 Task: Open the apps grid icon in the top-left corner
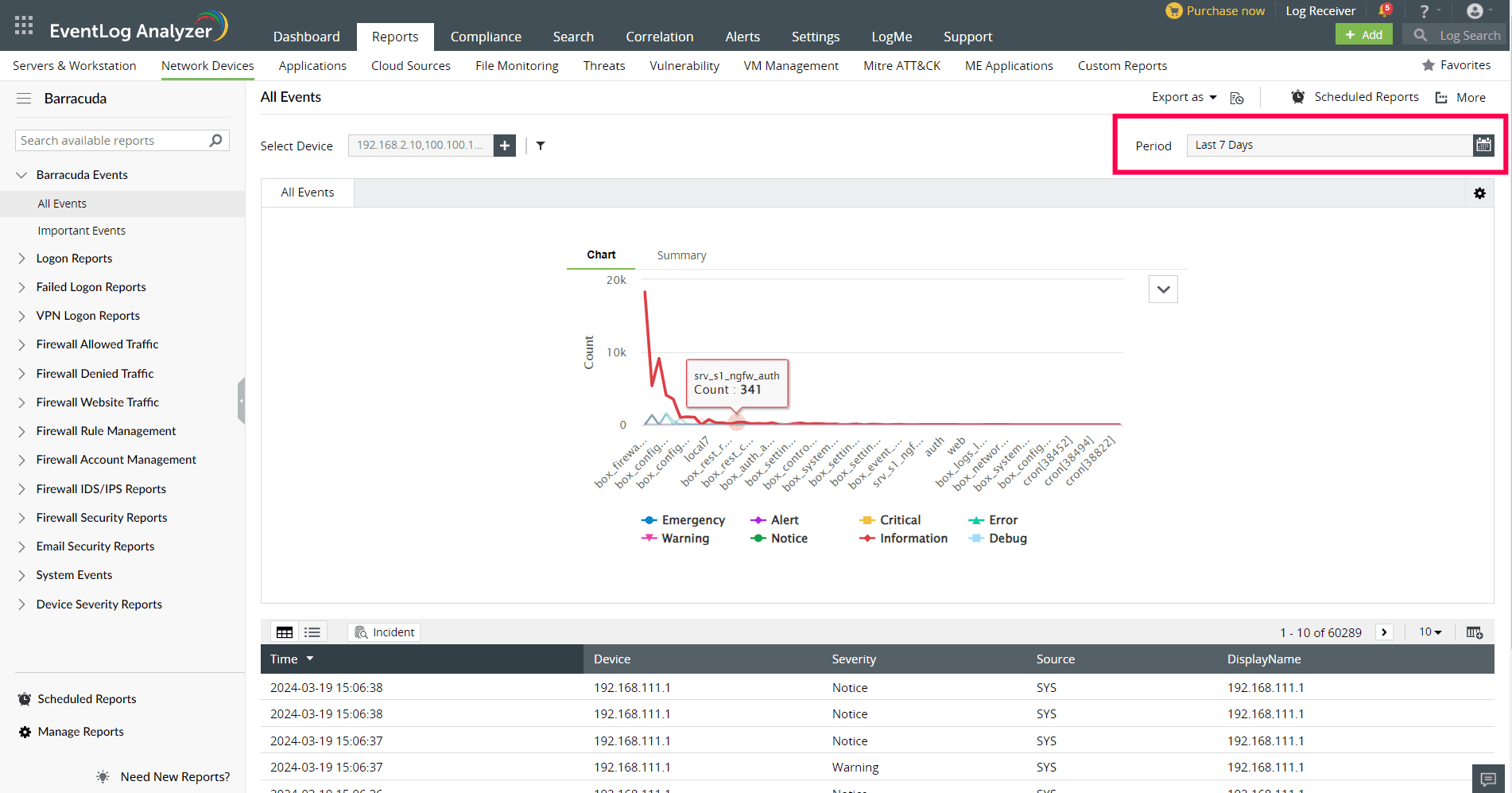point(23,25)
